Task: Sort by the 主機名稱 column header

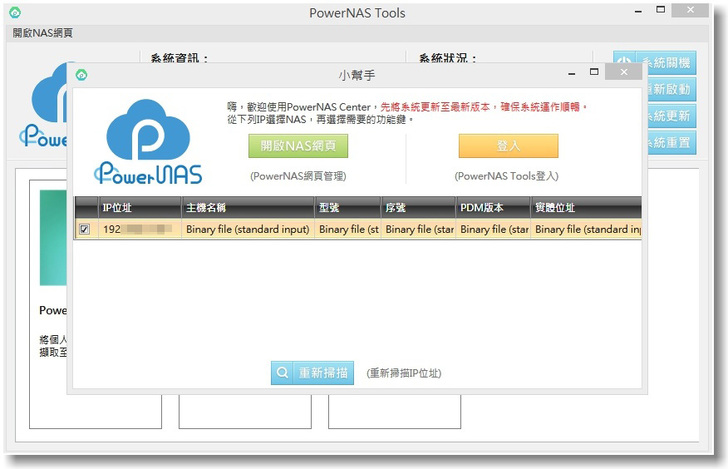Action: tap(247, 208)
